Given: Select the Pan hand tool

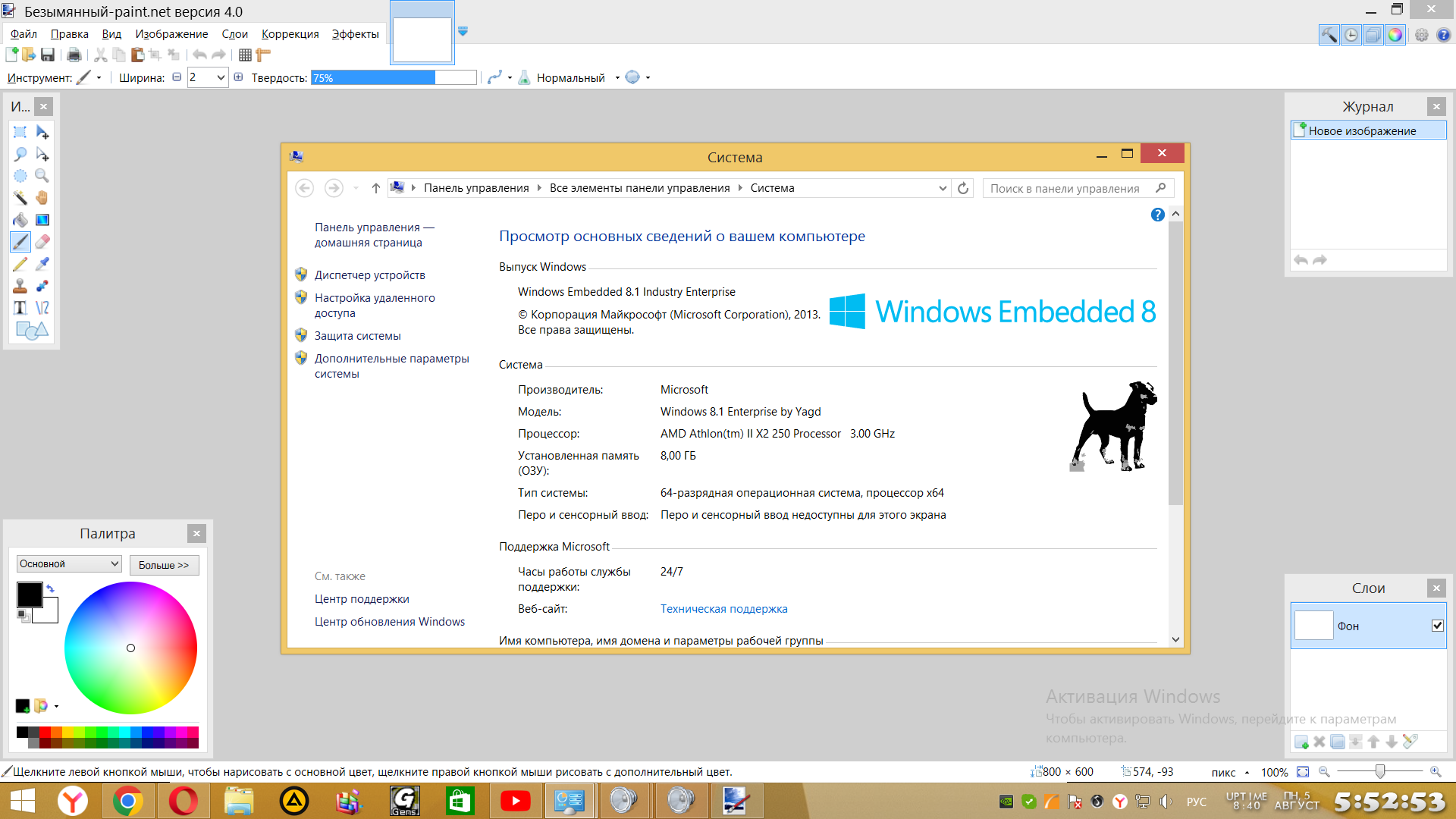Looking at the screenshot, I should click(42, 199).
